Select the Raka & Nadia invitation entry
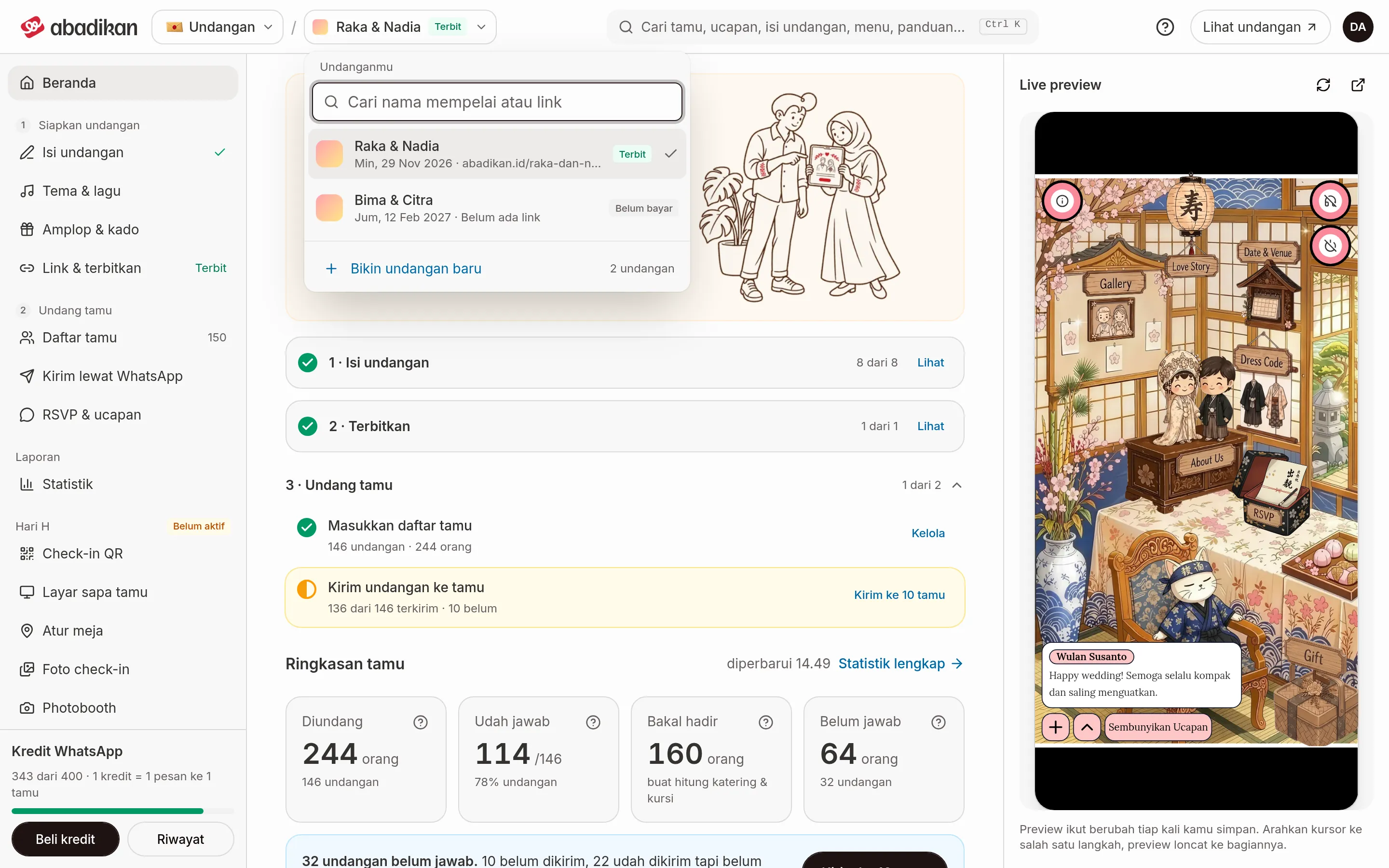Image resolution: width=1389 pixels, height=868 pixels. 497,154
